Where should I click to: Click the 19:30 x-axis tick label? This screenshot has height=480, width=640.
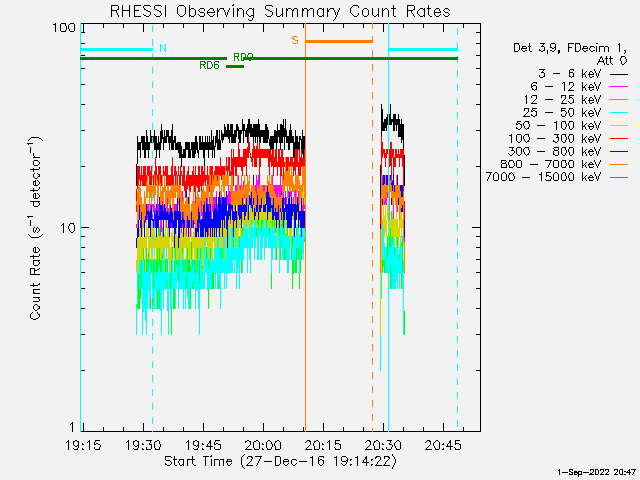143,445
